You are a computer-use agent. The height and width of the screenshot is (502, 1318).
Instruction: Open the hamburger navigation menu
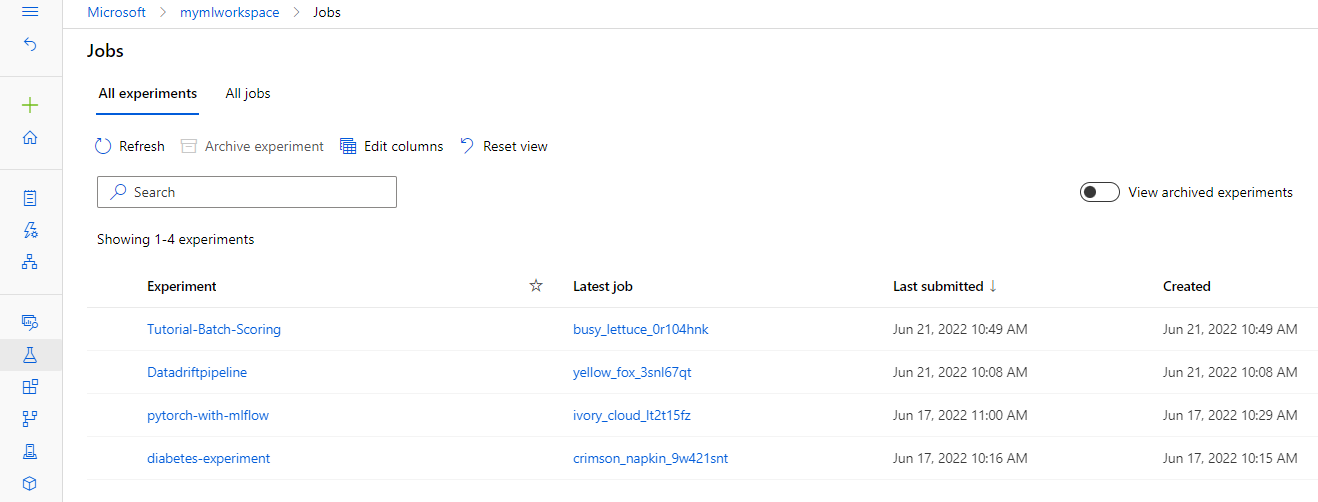pos(30,12)
